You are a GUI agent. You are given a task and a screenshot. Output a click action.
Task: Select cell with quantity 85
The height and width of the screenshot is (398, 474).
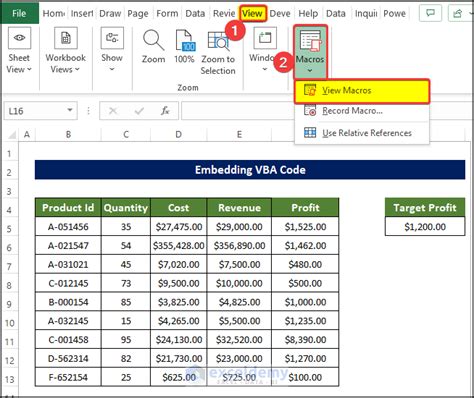click(126, 302)
